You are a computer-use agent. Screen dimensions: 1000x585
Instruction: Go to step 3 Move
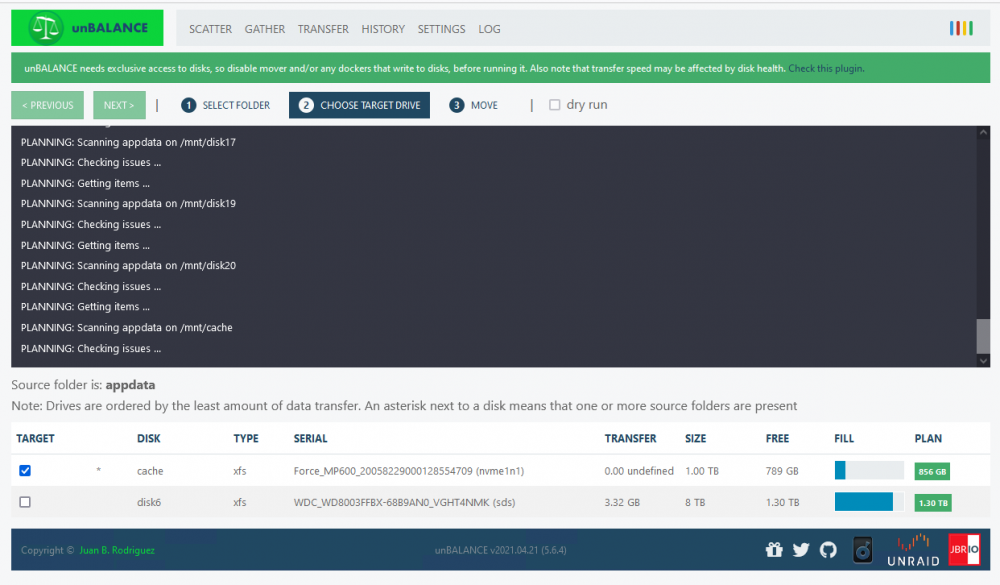pyautogui.click(x=474, y=105)
